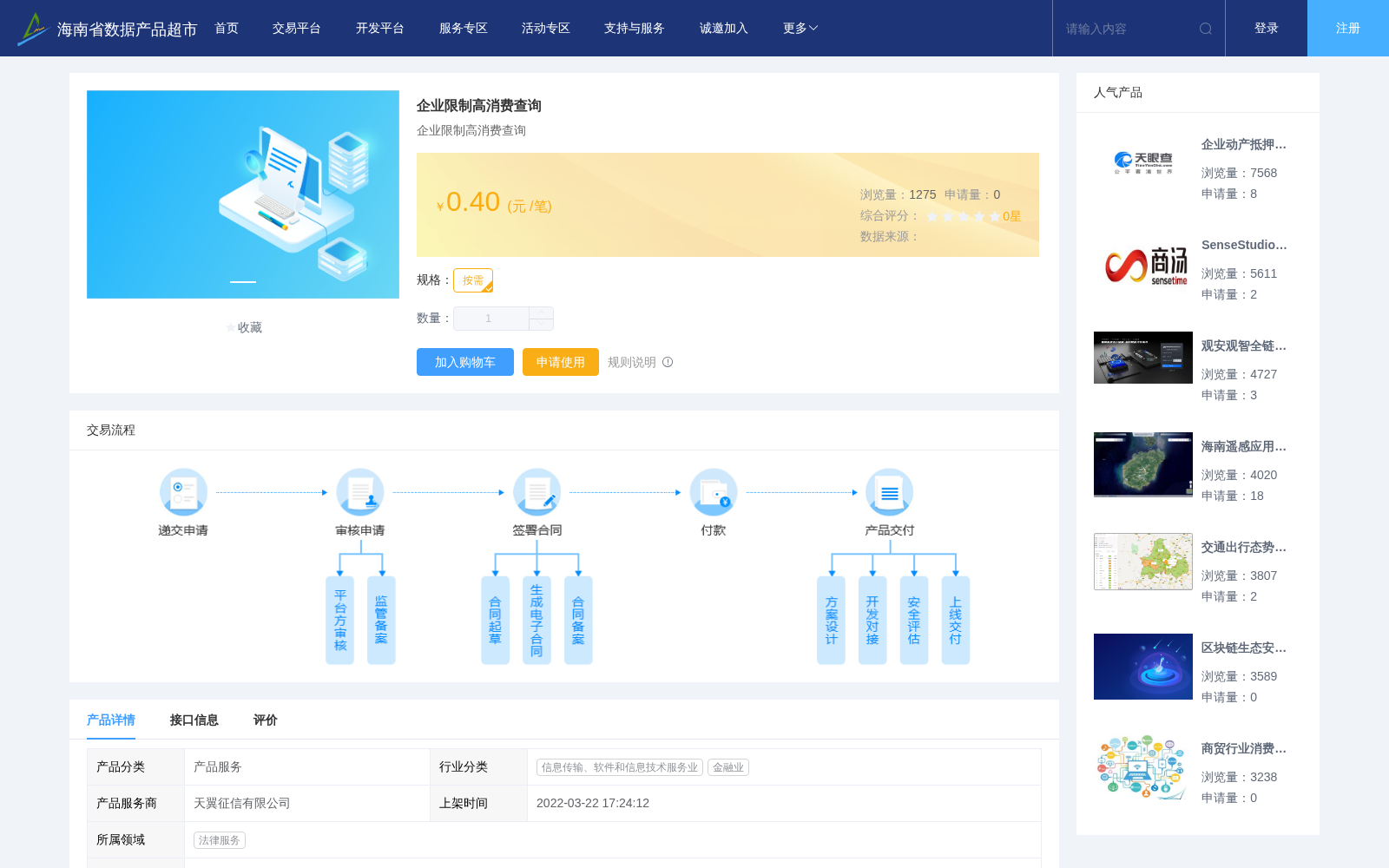1389x868 pixels.
Task: Open the 区块链生态安 product thumbnail
Action: [1143, 667]
